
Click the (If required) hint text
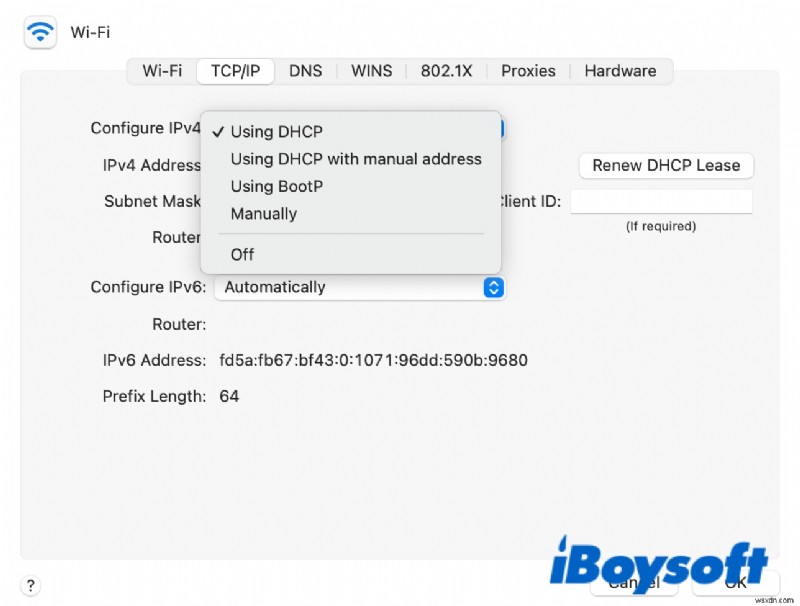pyautogui.click(x=661, y=226)
